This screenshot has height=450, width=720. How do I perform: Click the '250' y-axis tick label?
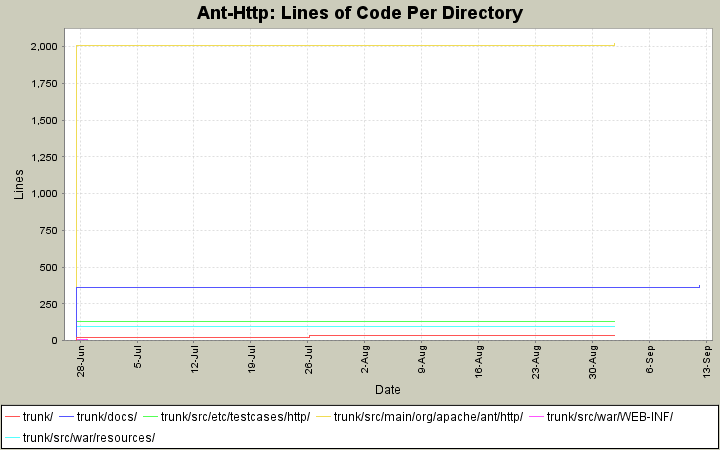[49, 304]
